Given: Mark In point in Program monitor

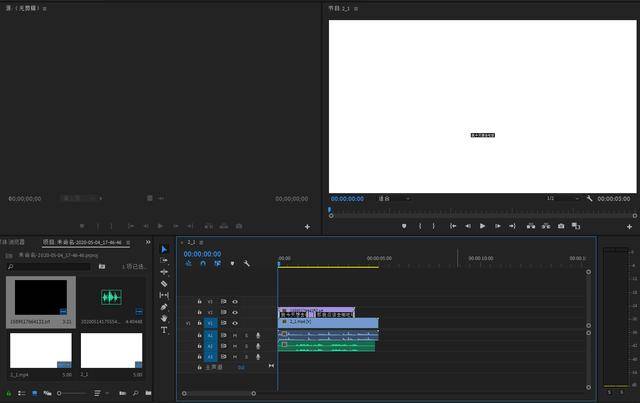Looking at the screenshot, I should click(420, 226).
